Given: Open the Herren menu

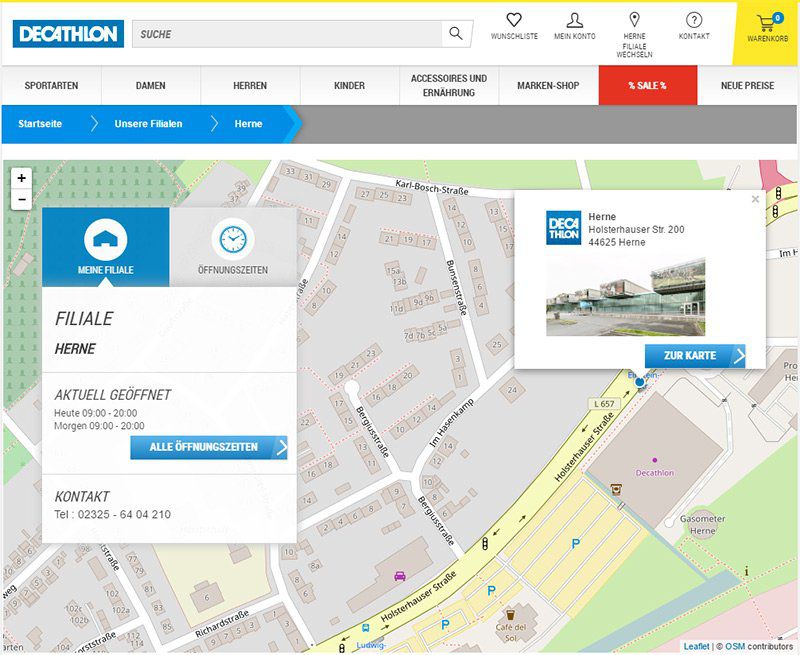Looking at the screenshot, I should 250,86.
